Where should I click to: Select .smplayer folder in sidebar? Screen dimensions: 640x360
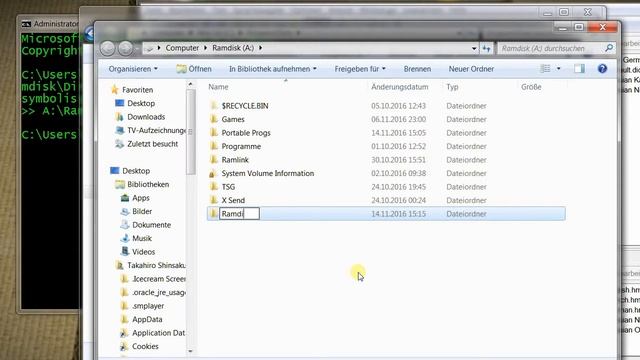pyautogui.click(x=148, y=306)
